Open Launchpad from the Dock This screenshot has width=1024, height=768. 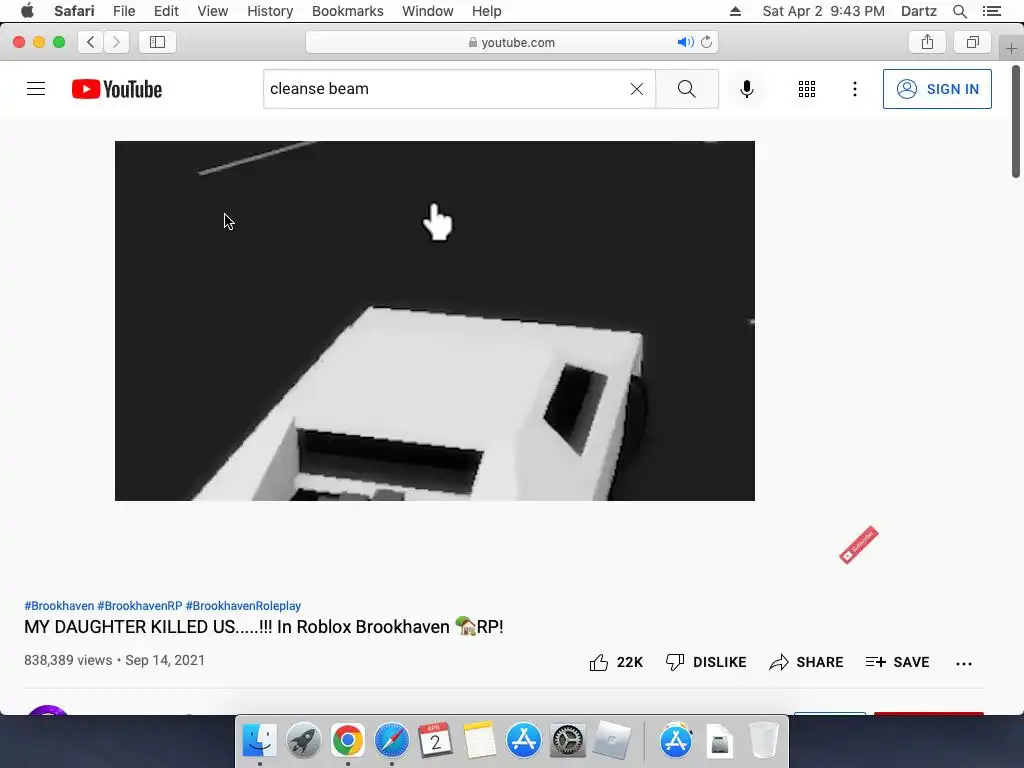coord(303,741)
